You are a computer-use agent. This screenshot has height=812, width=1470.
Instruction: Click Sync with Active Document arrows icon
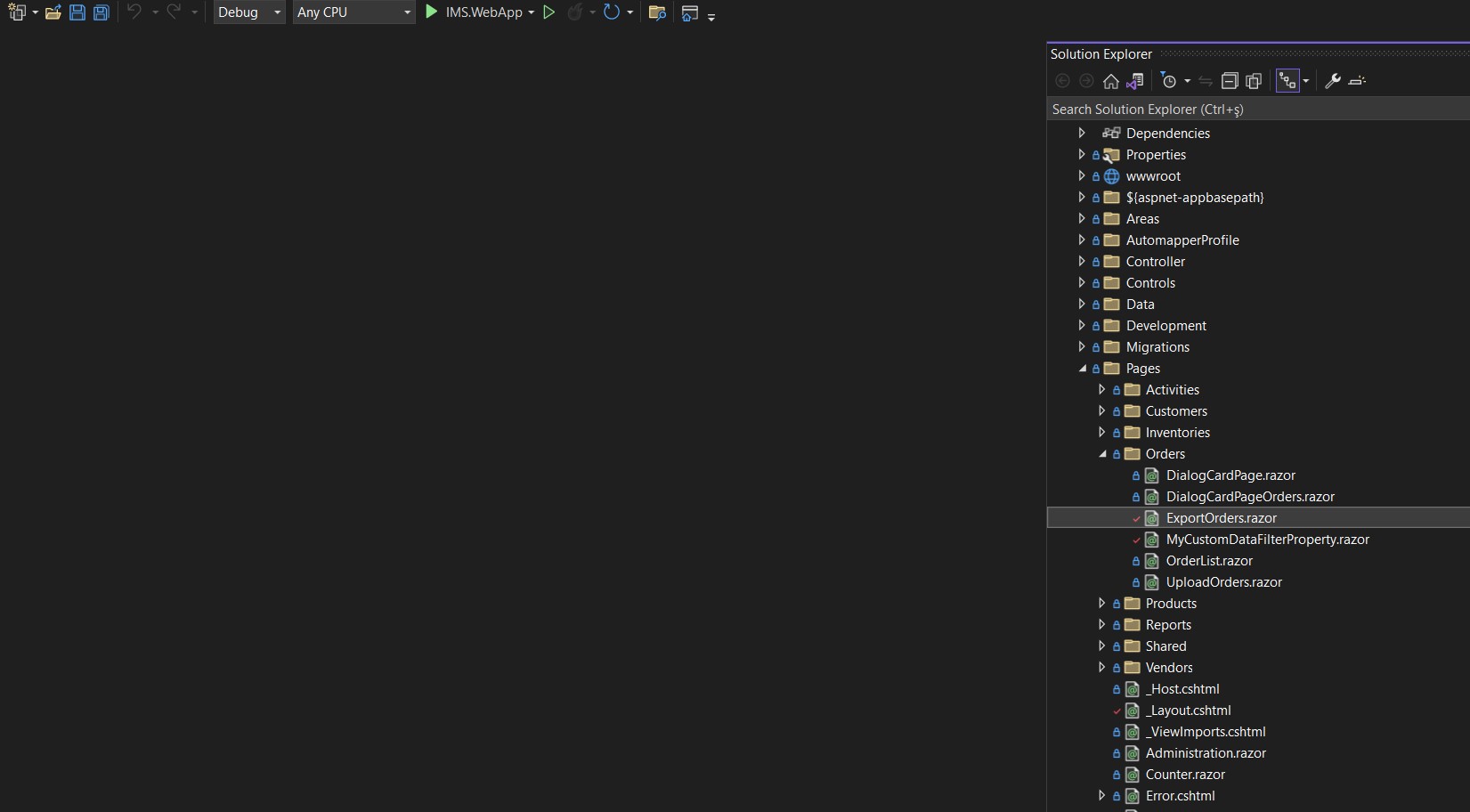[1206, 81]
